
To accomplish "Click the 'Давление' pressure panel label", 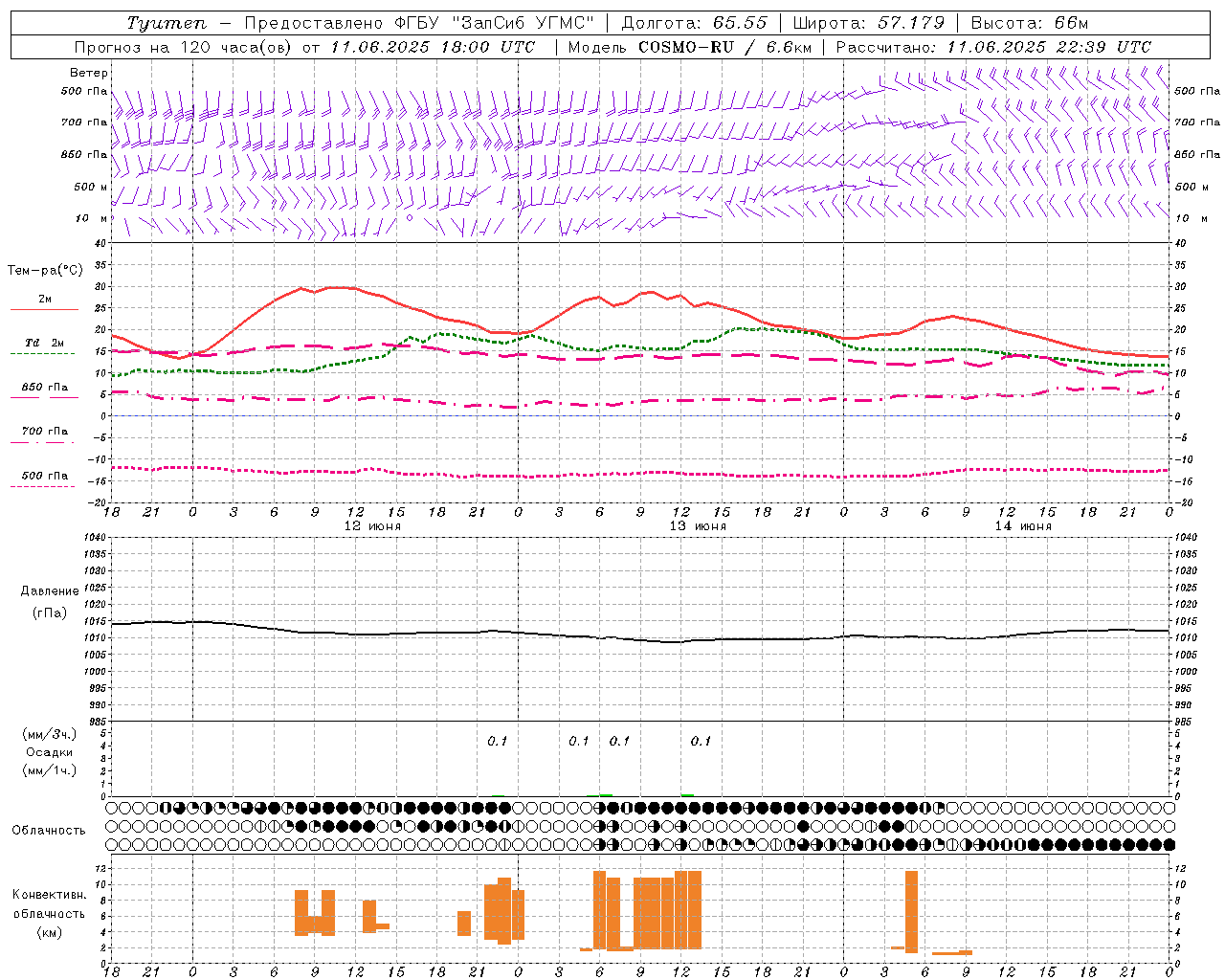I will [x=50, y=591].
